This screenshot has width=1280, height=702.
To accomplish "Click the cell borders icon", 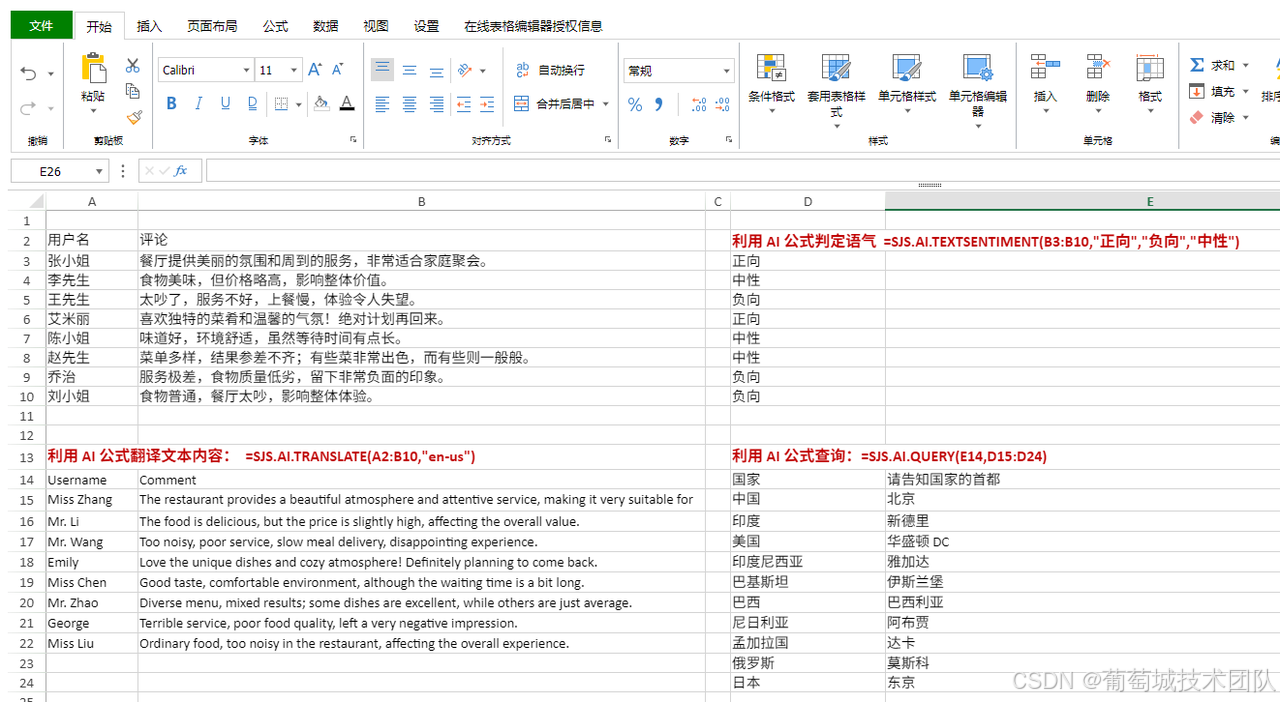I will pos(281,104).
